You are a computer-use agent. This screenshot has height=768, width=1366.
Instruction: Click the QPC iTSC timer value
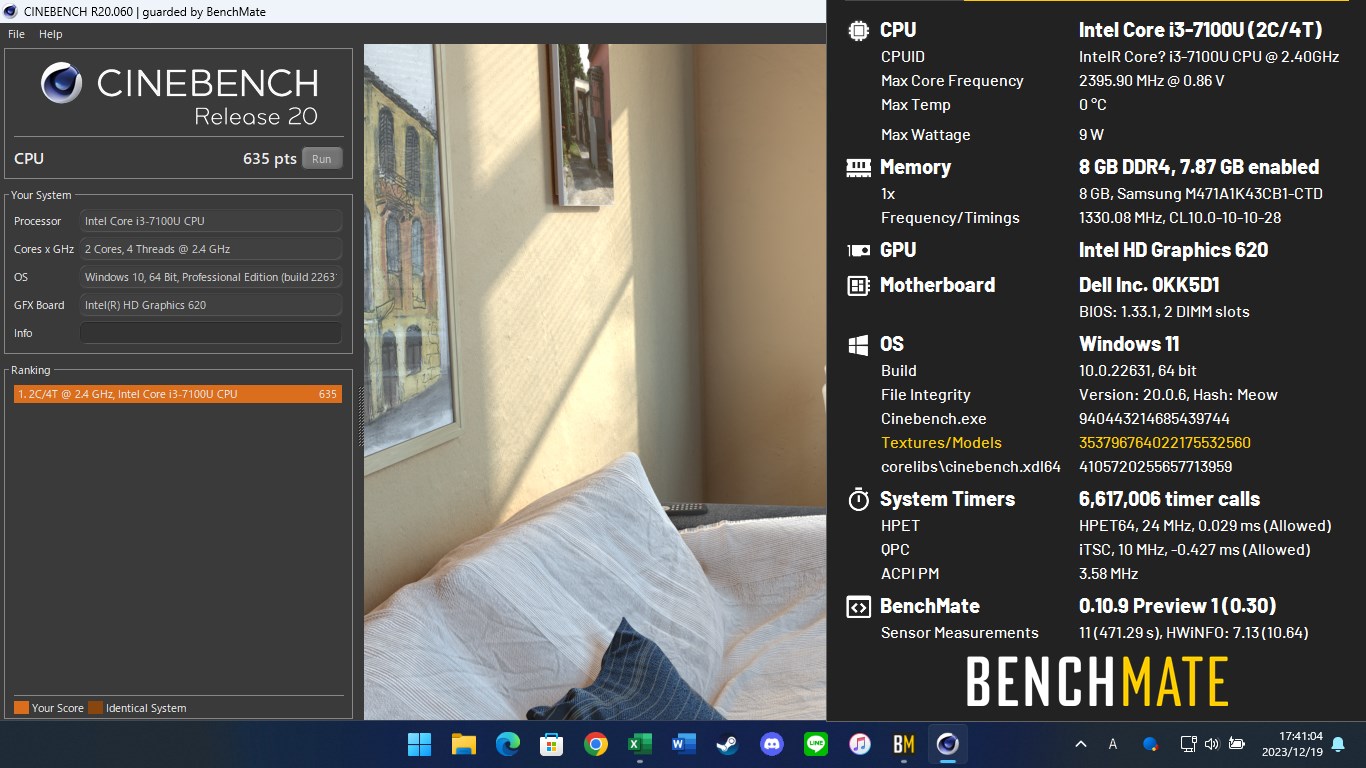point(1194,550)
